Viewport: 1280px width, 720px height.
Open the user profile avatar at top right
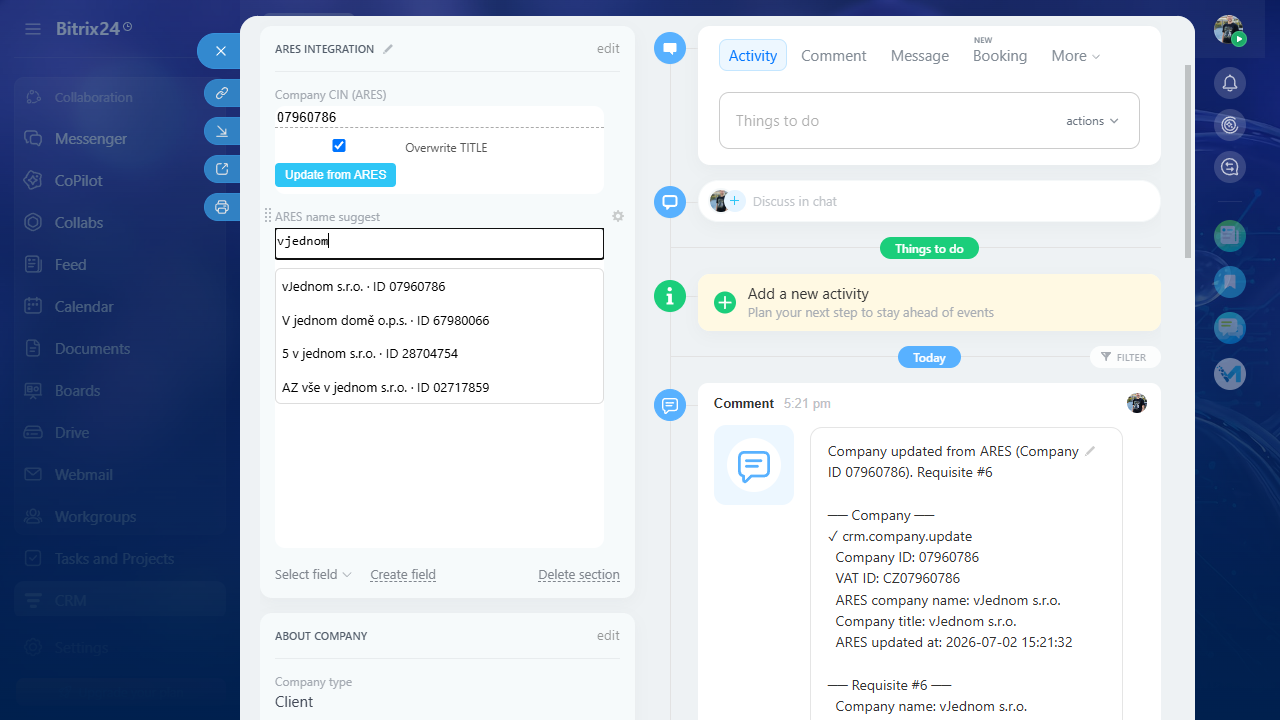1229,30
